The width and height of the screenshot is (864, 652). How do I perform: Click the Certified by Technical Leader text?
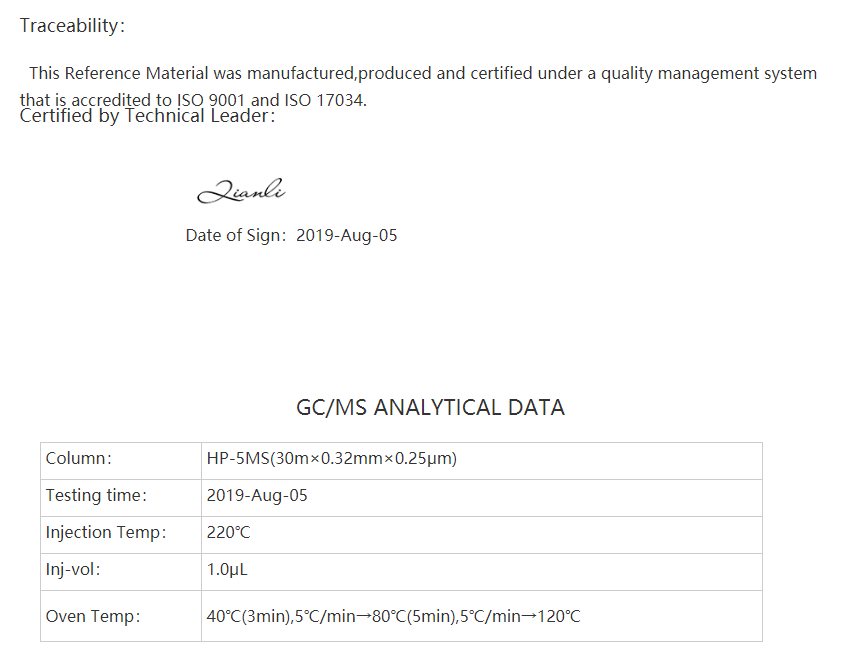[147, 117]
